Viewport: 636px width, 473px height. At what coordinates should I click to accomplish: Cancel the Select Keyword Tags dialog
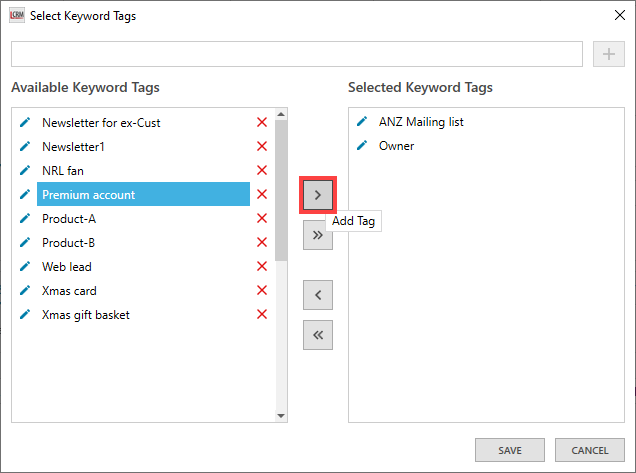coord(589,450)
